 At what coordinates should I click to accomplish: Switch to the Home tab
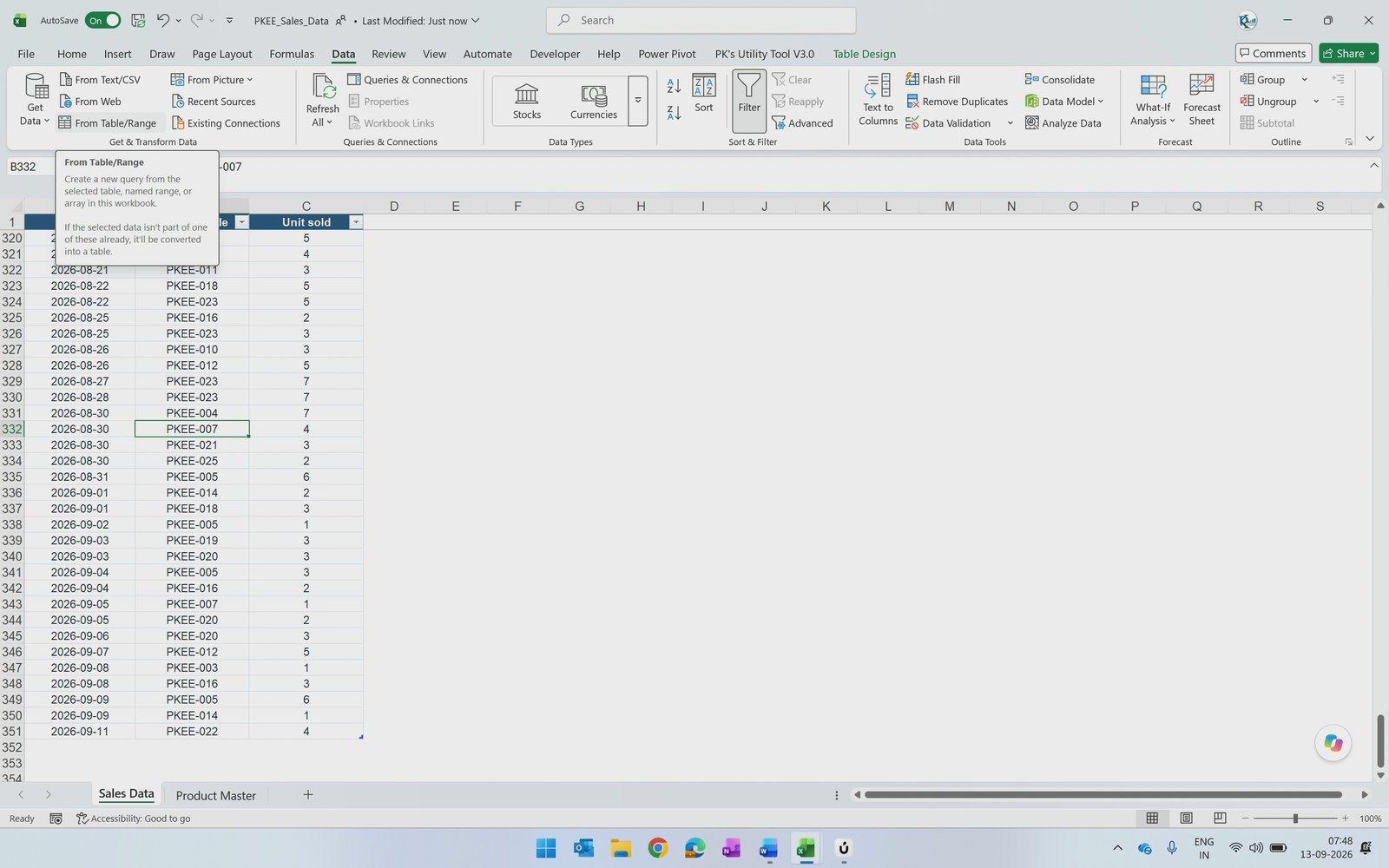[x=72, y=53]
